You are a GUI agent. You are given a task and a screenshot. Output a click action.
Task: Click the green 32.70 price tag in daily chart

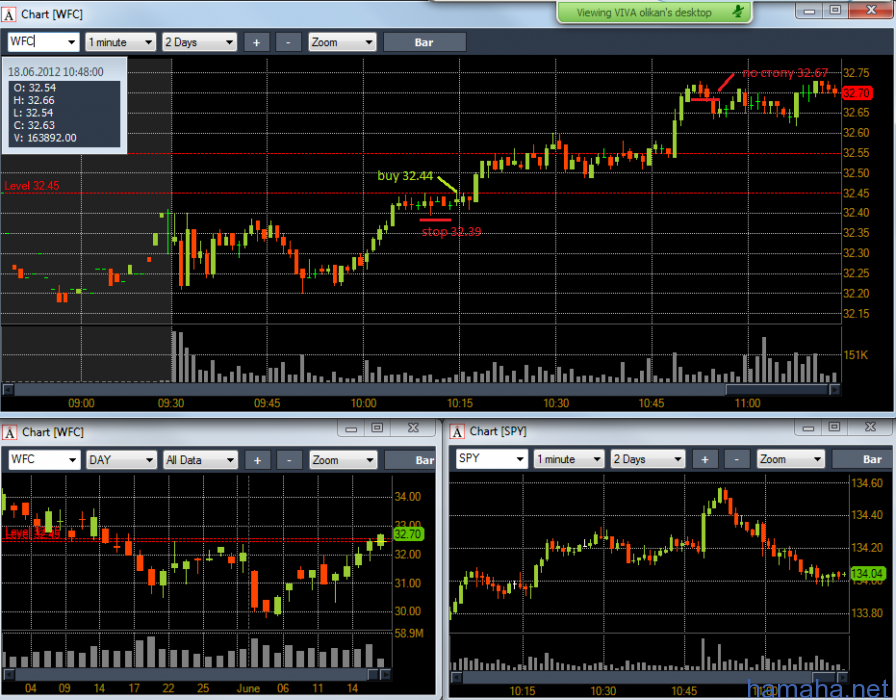pos(408,534)
